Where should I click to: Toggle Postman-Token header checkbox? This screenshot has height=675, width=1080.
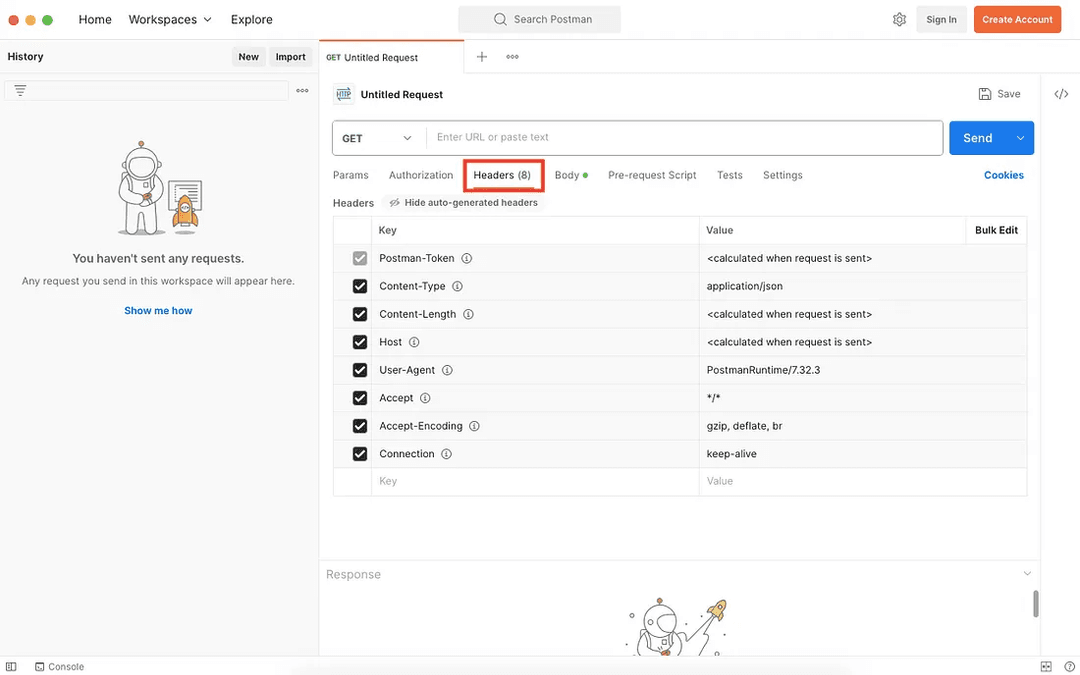(360, 258)
